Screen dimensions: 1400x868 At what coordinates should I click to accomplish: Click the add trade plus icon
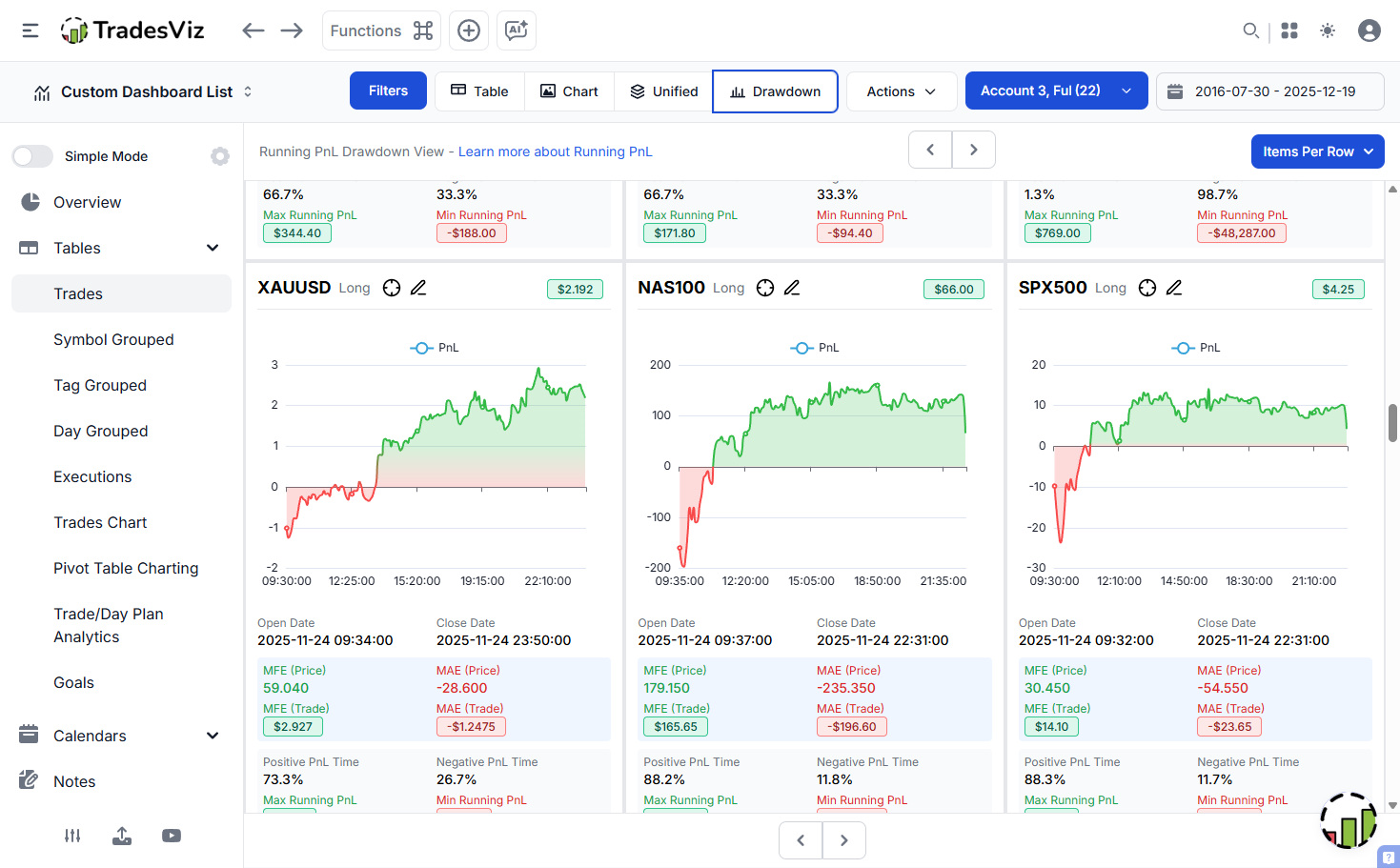point(468,30)
